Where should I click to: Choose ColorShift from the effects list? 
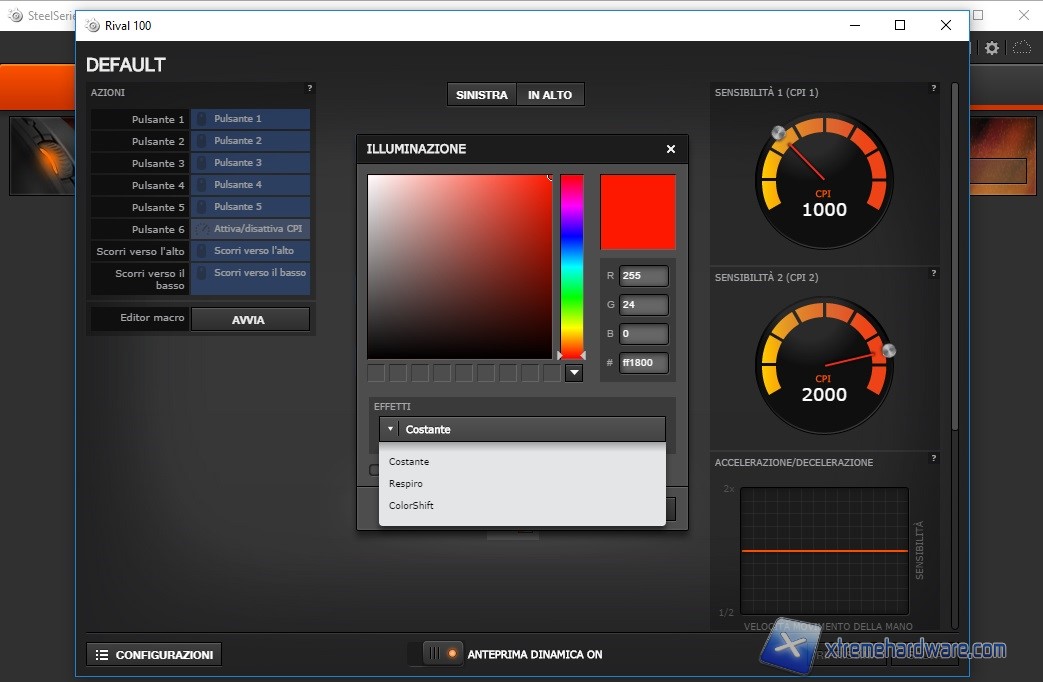411,506
